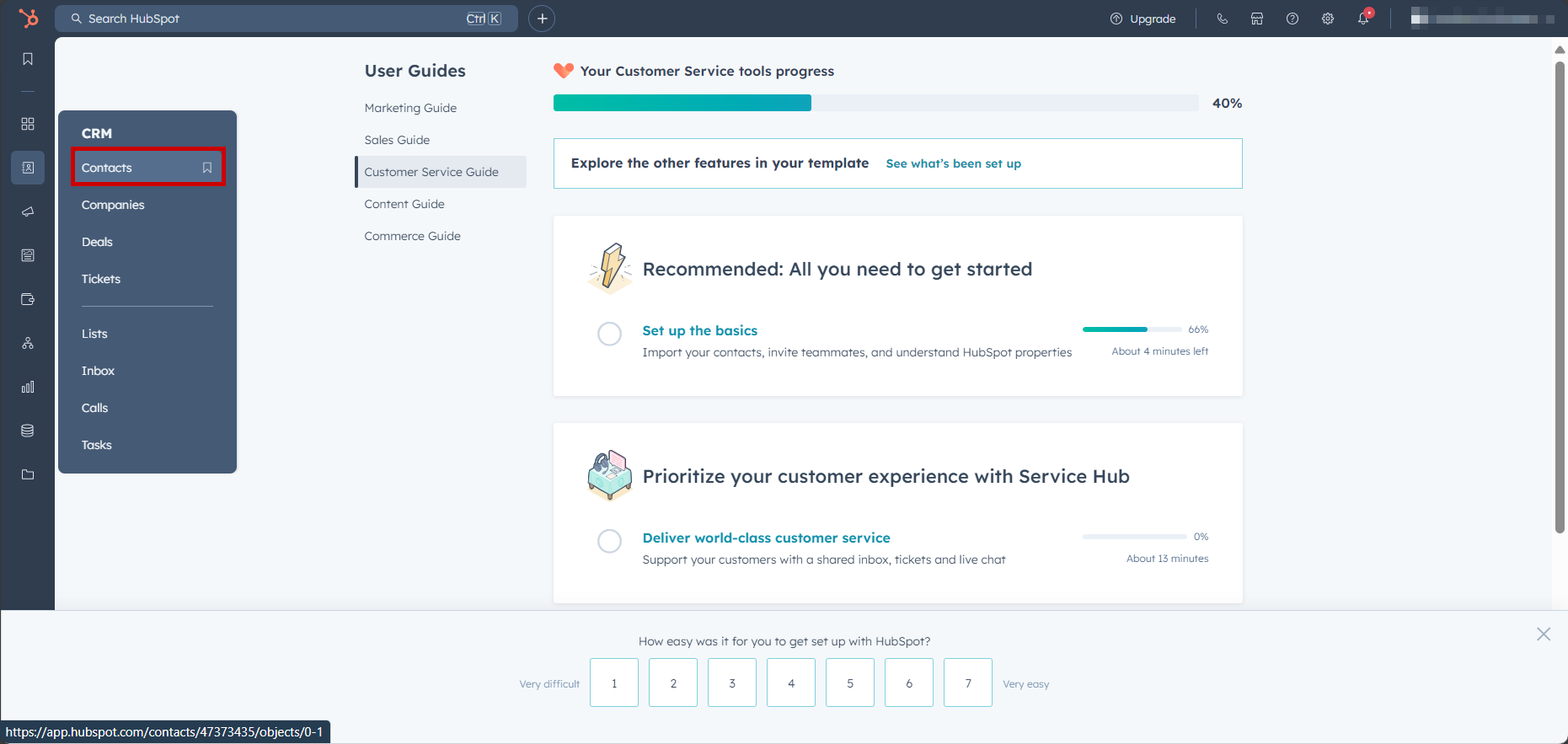Click the 'About 4 minutes left' text
Viewport: 1568px width, 744px height.
click(1159, 351)
